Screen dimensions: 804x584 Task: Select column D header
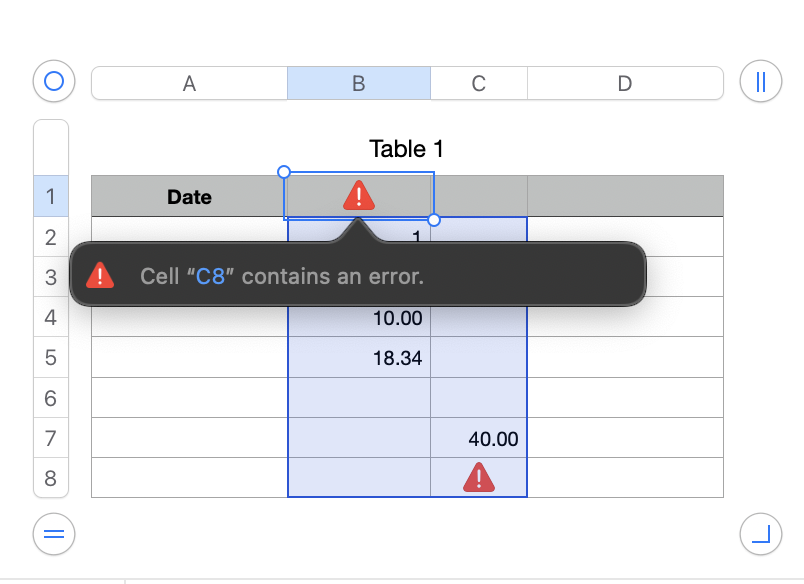click(x=625, y=84)
